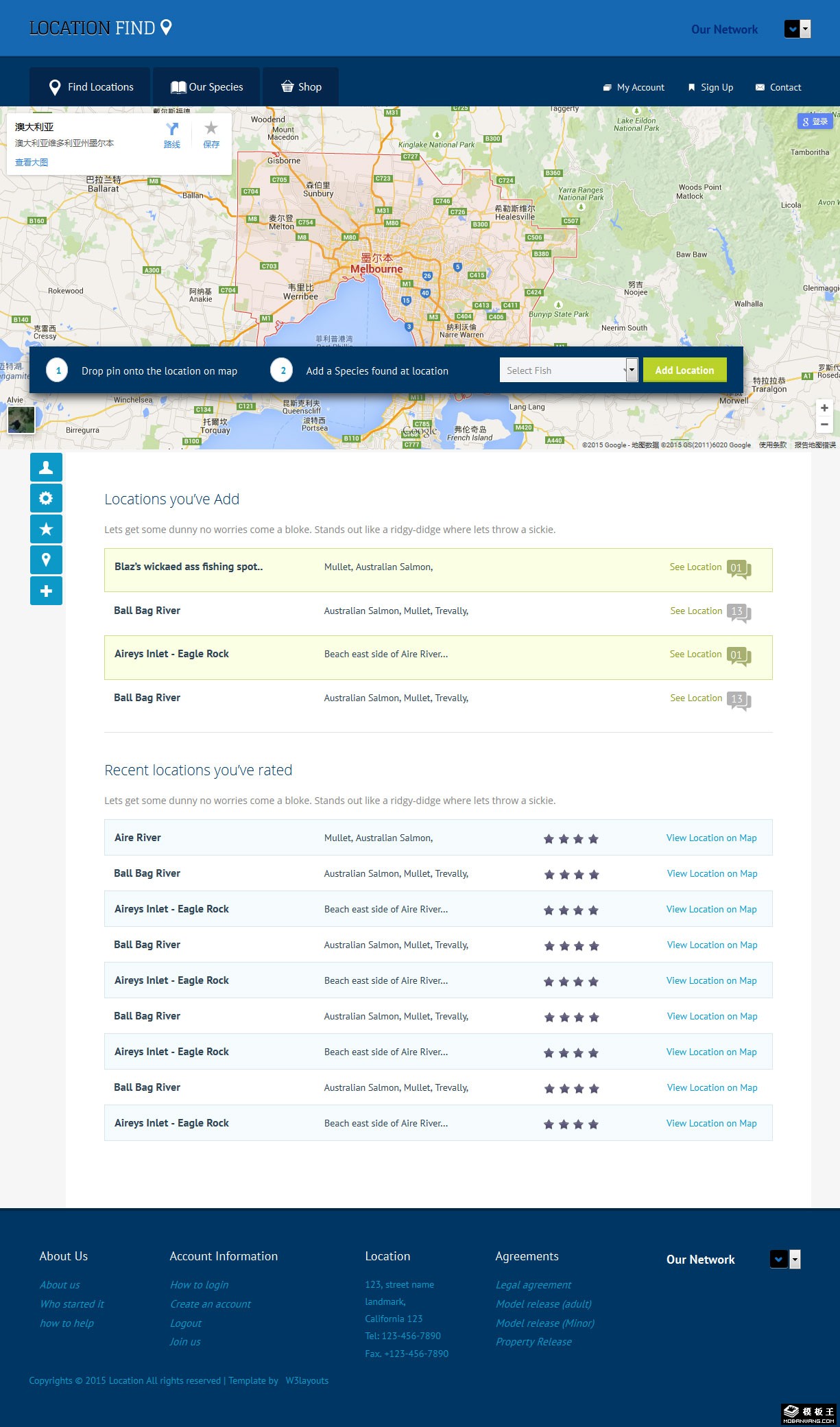
Task: Open Property Release link
Action: coord(533,1342)
